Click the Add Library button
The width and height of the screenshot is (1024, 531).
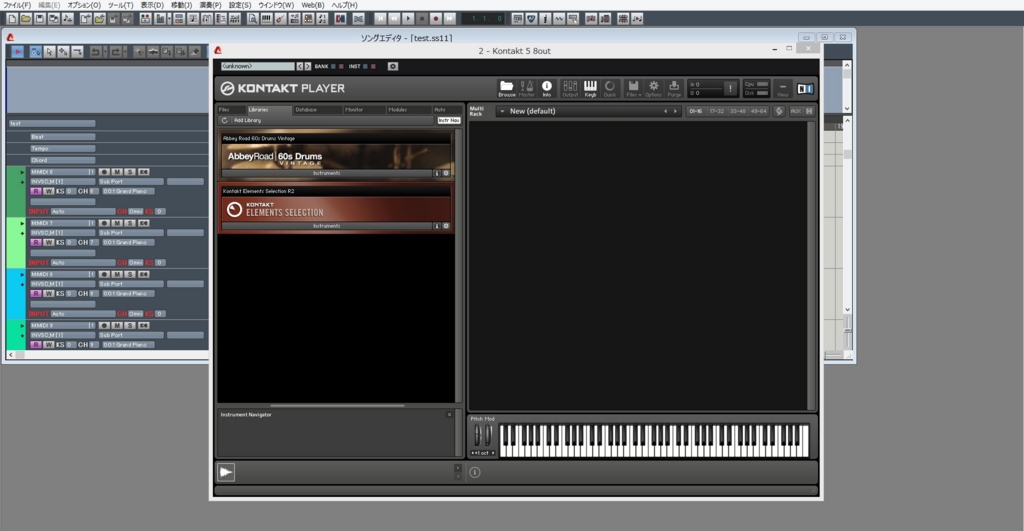(x=247, y=120)
